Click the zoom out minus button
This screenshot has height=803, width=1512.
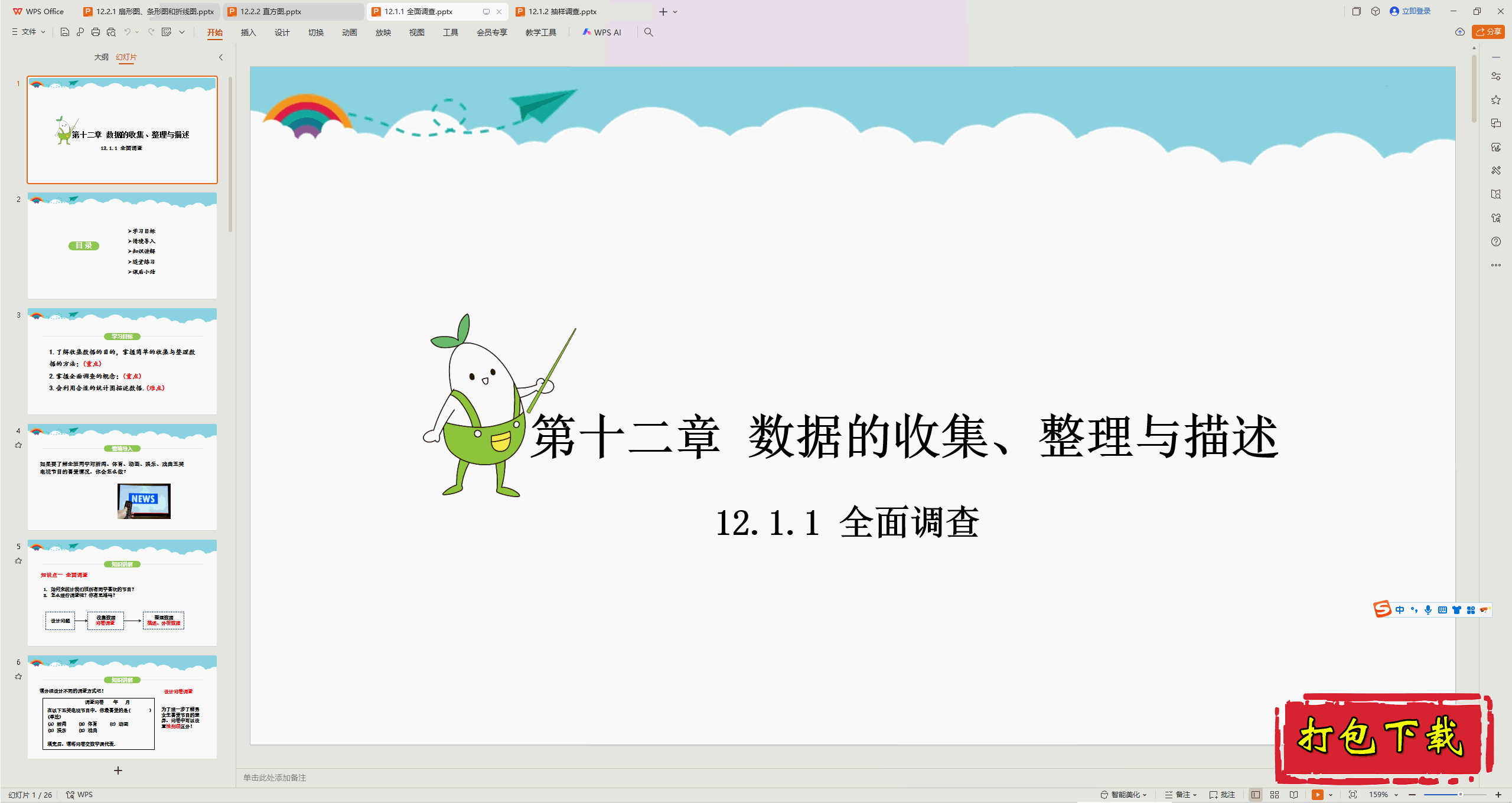1412,795
